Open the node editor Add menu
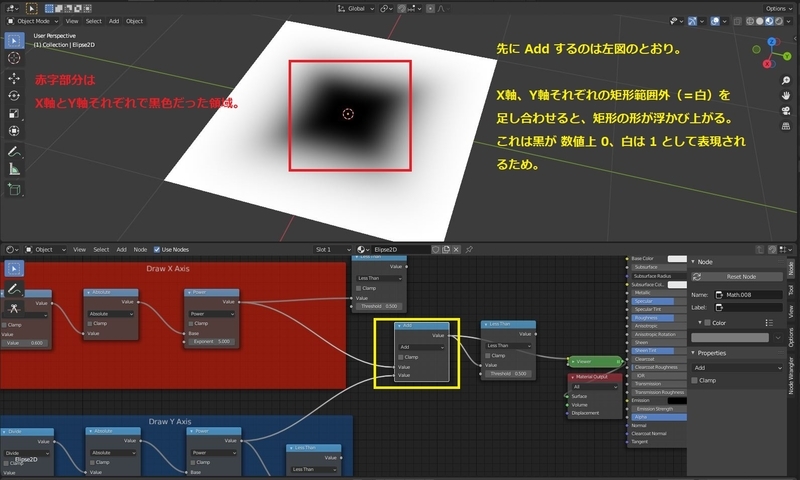The image size is (800, 480). pyautogui.click(x=121, y=249)
